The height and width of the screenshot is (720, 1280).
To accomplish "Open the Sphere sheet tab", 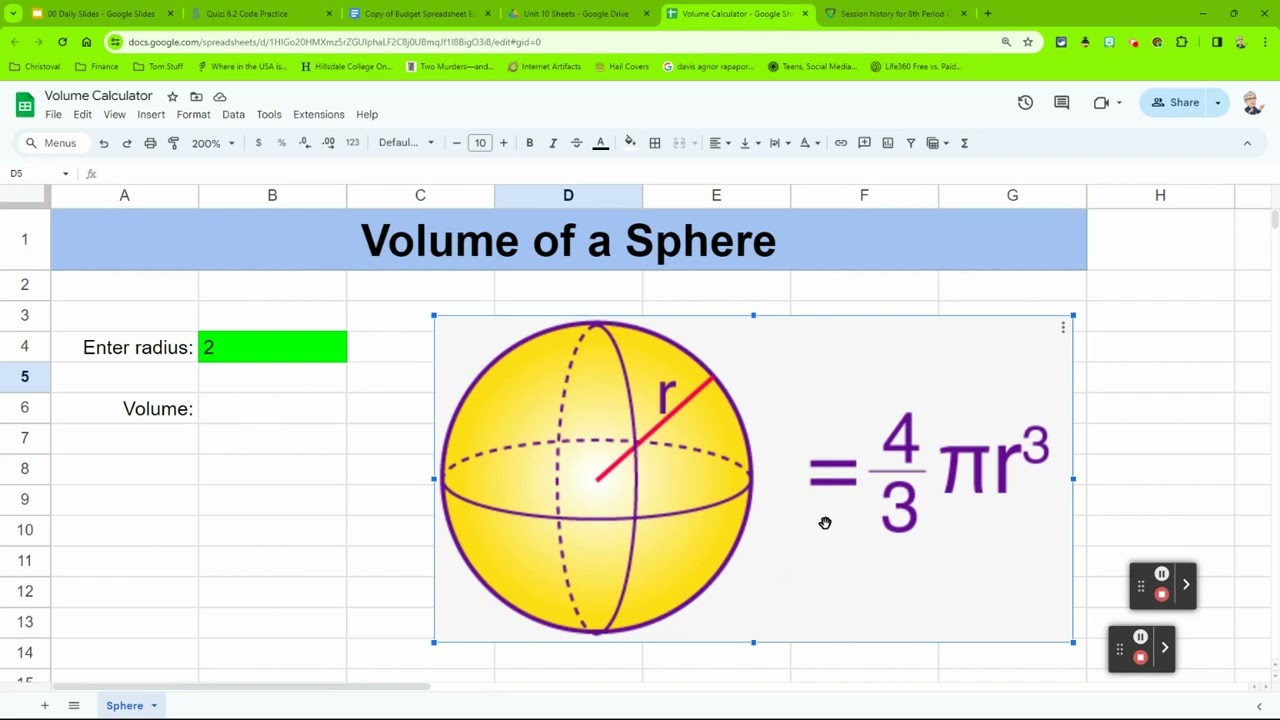I will tap(131, 705).
